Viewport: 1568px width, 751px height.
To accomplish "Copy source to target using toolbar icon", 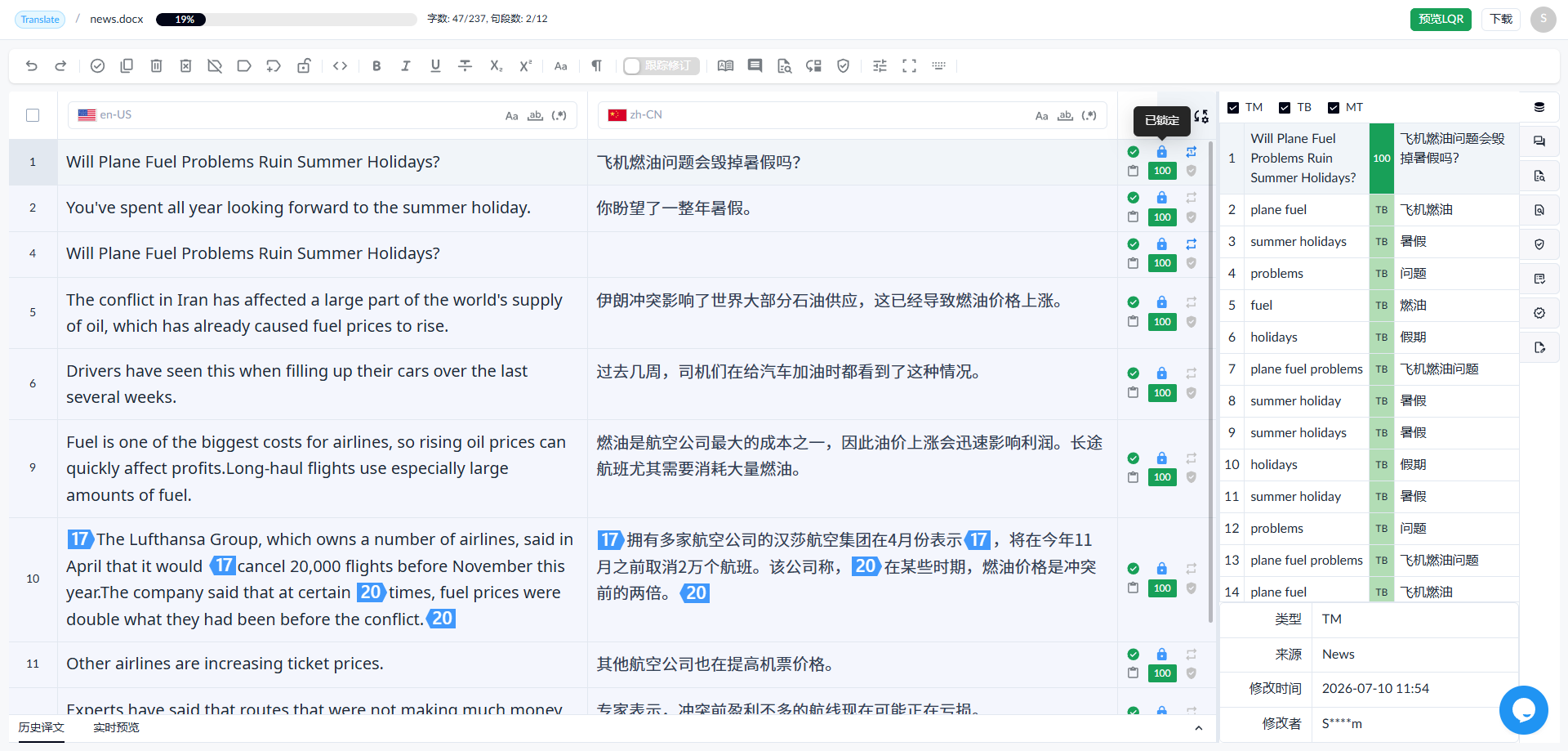I will click(127, 66).
